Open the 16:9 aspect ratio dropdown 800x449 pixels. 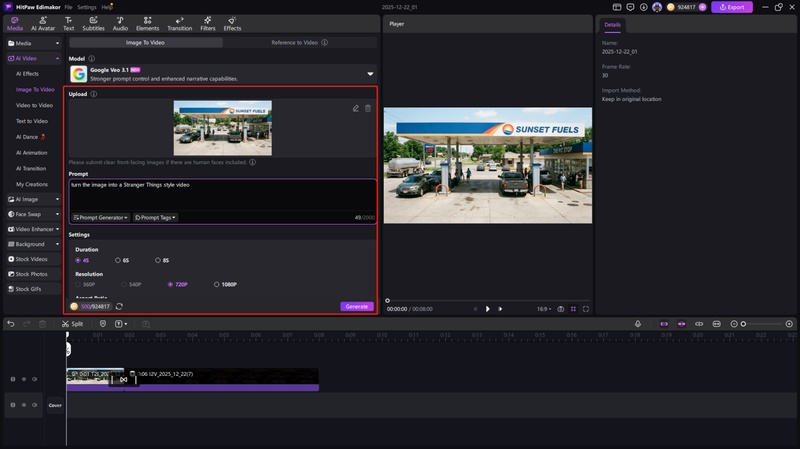[544, 309]
